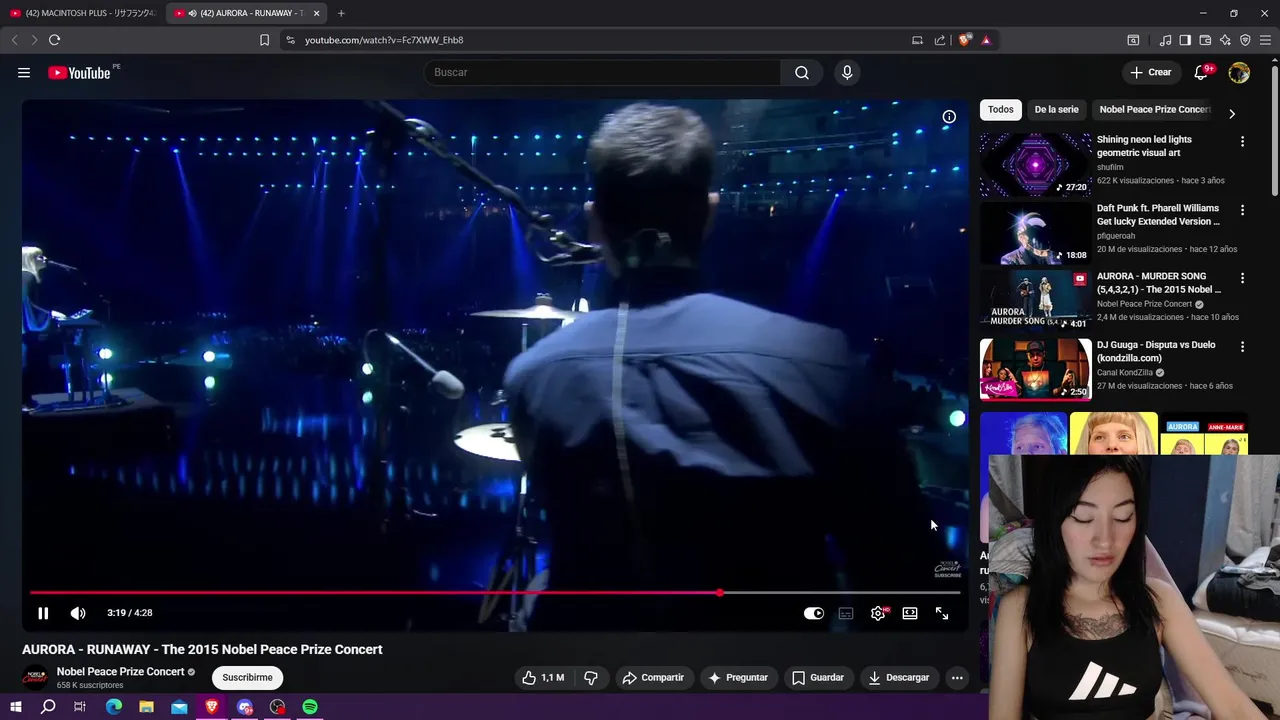Open the Crear menu

[1151, 72]
